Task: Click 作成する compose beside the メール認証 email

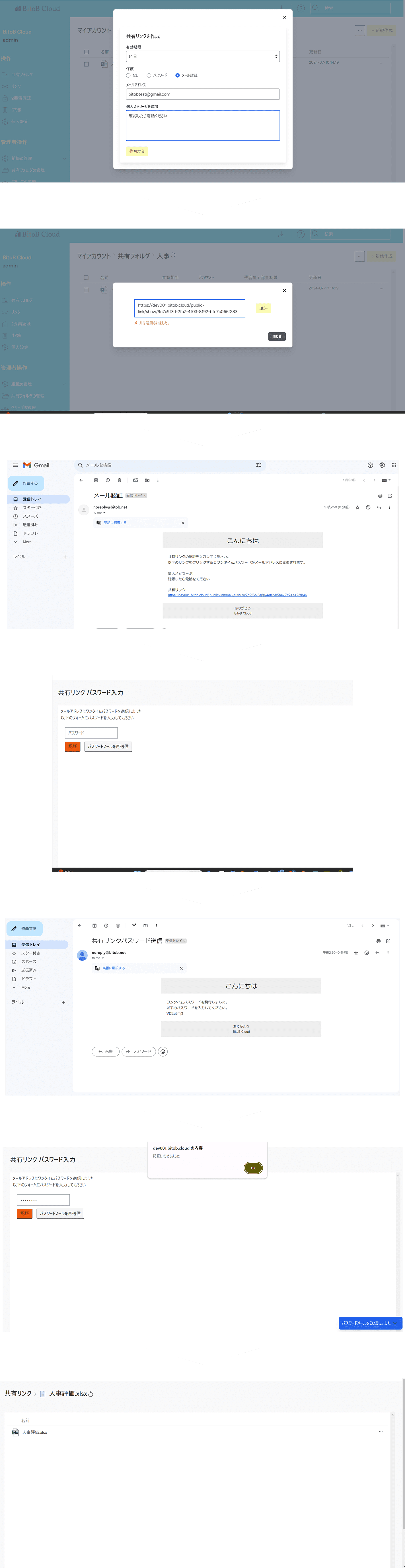Action: pyautogui.click(x=26, y=483)
